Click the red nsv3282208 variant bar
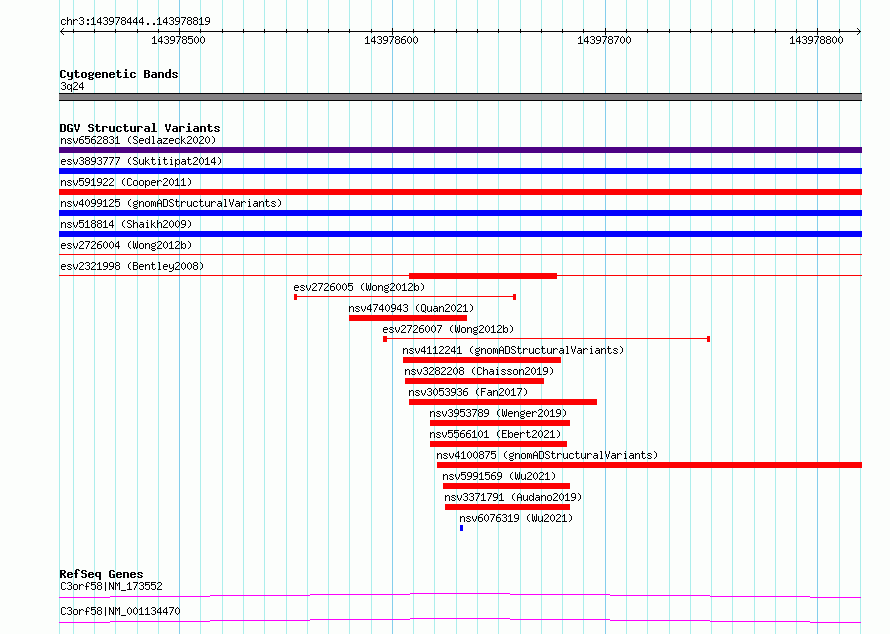 coord(475,381)
